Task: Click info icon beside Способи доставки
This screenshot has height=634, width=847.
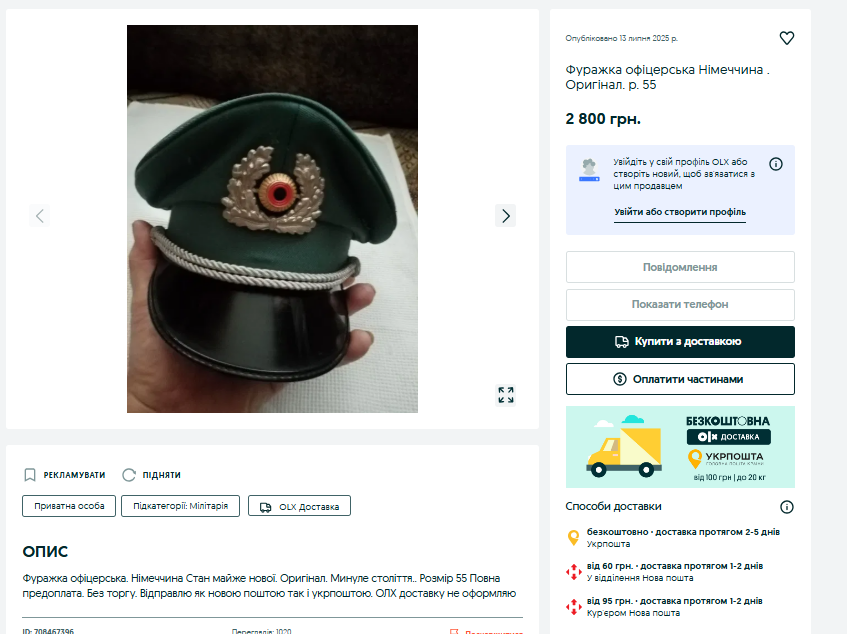Action: pos(786,507)
